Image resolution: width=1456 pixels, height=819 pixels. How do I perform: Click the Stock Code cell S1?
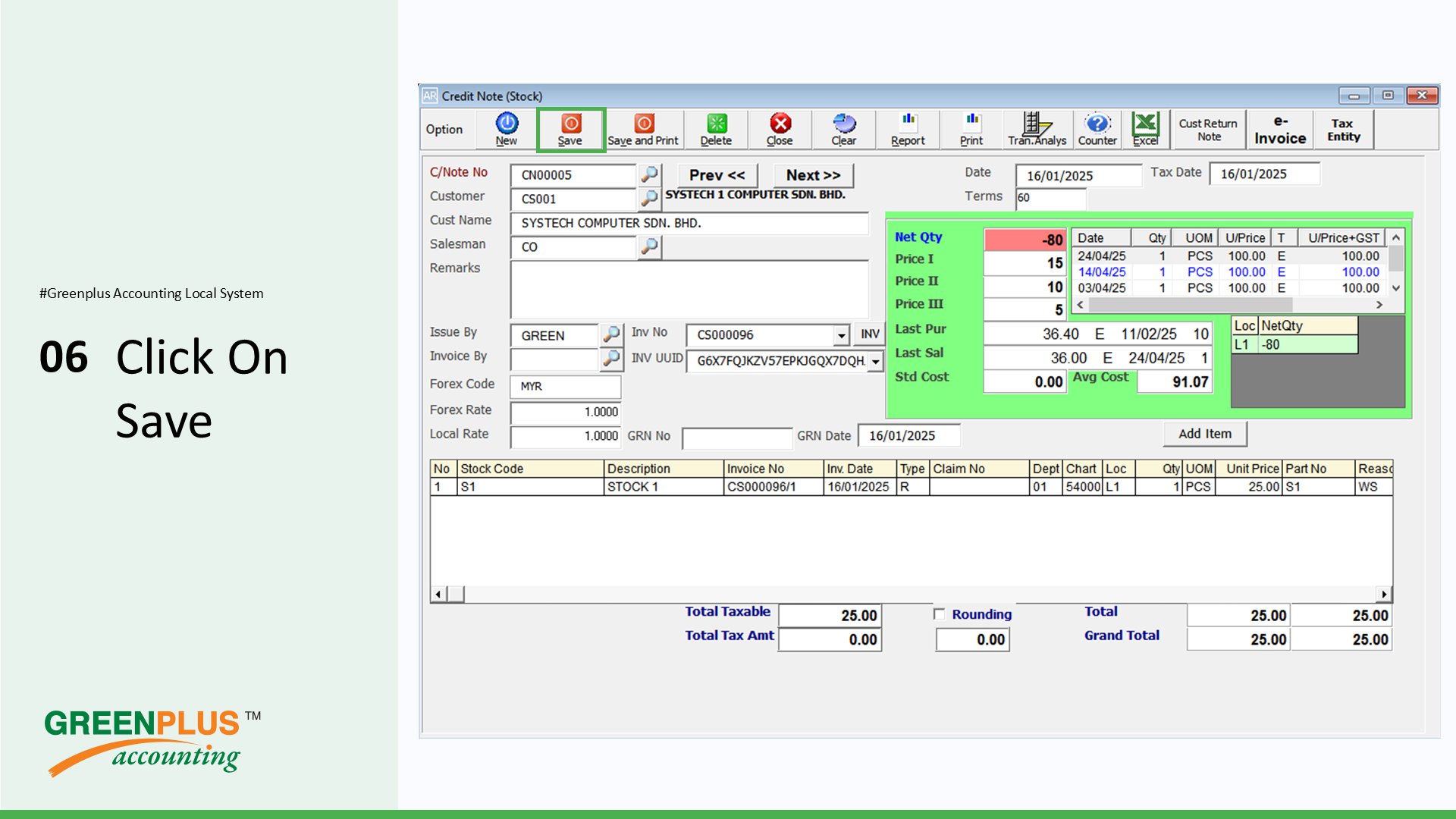click(x=530, y=487)
